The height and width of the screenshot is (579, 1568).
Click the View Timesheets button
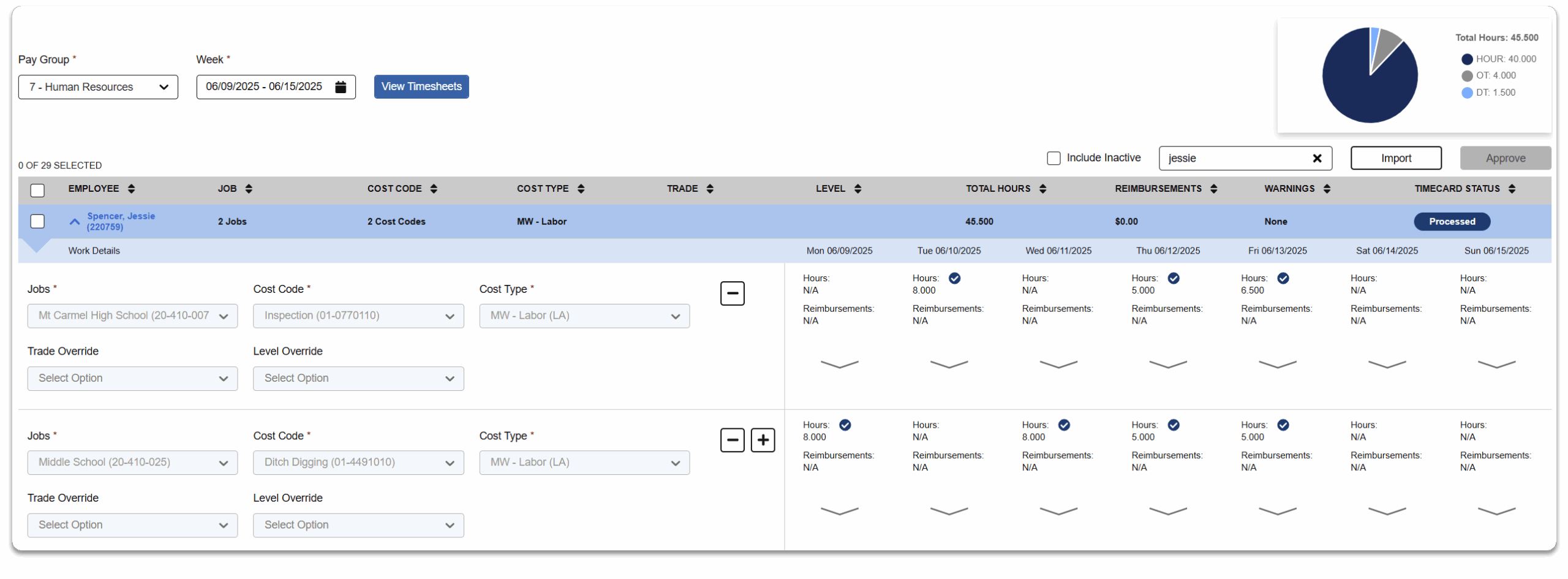[421, 86]
